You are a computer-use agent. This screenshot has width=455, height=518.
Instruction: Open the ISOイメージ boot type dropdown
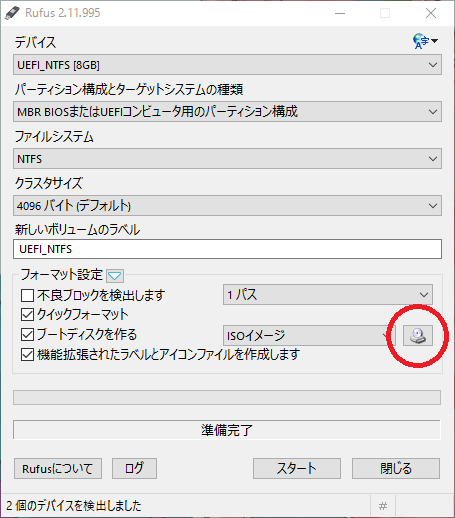tap(309, 335)
